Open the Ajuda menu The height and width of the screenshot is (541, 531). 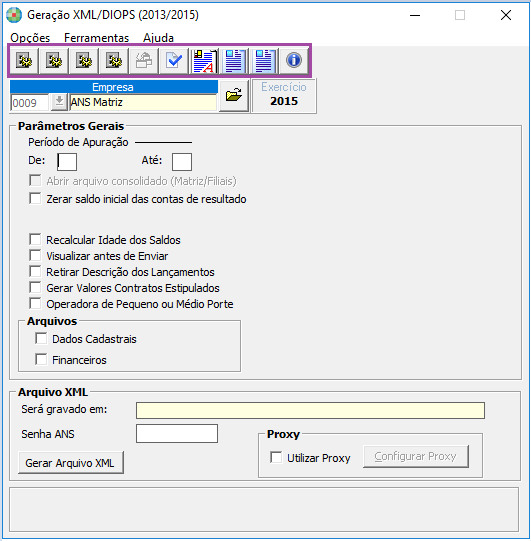point(158,38)
